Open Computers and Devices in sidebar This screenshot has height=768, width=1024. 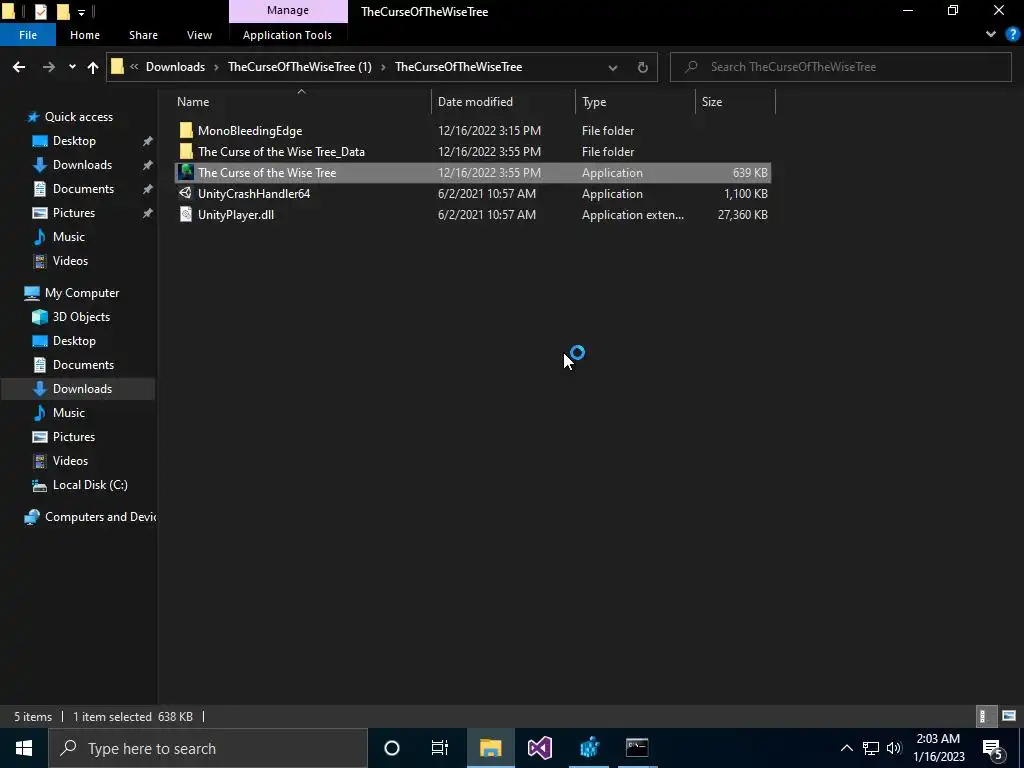(89, 517)
